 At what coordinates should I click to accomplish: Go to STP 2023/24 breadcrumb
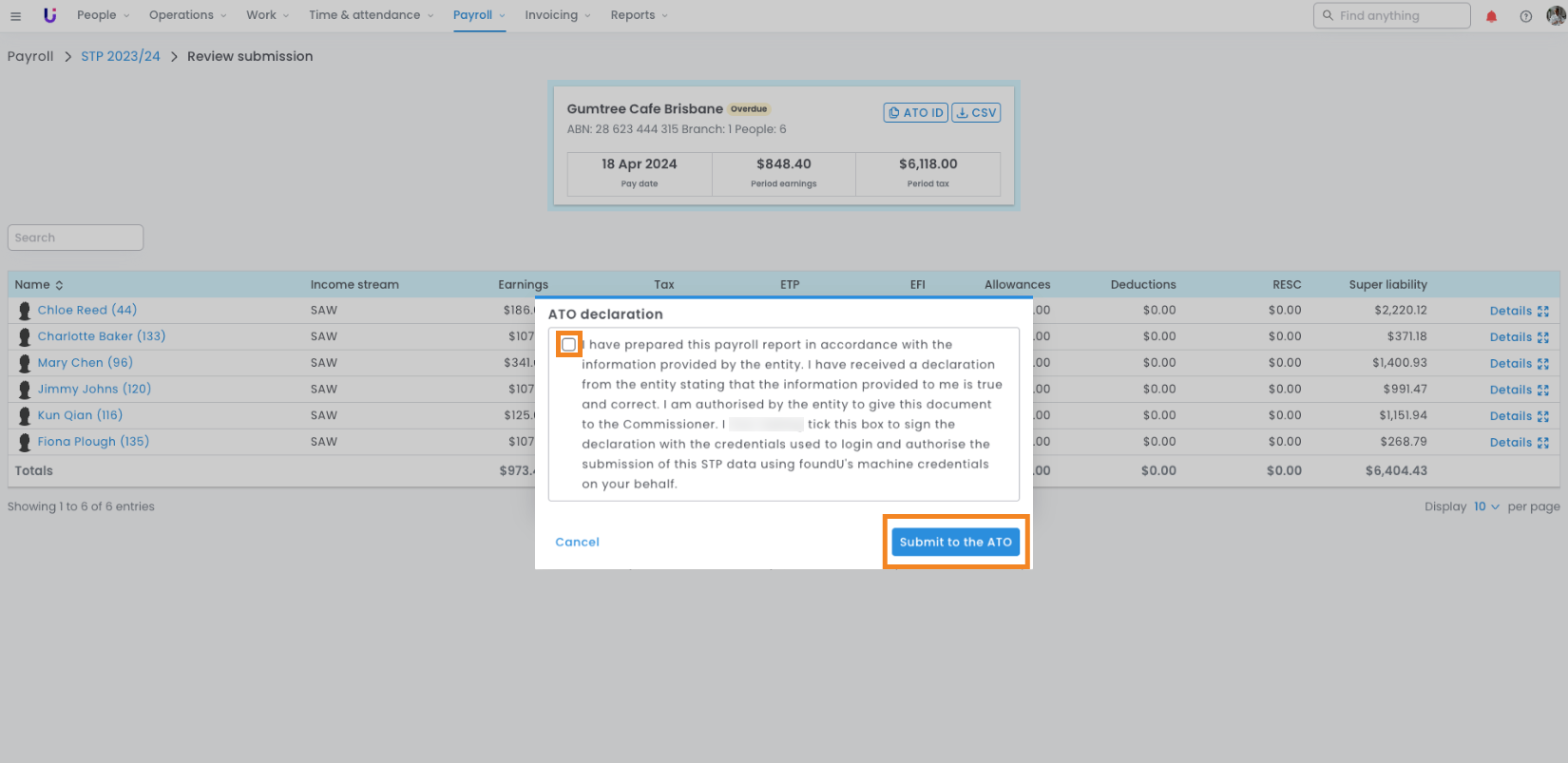point(121,56)
